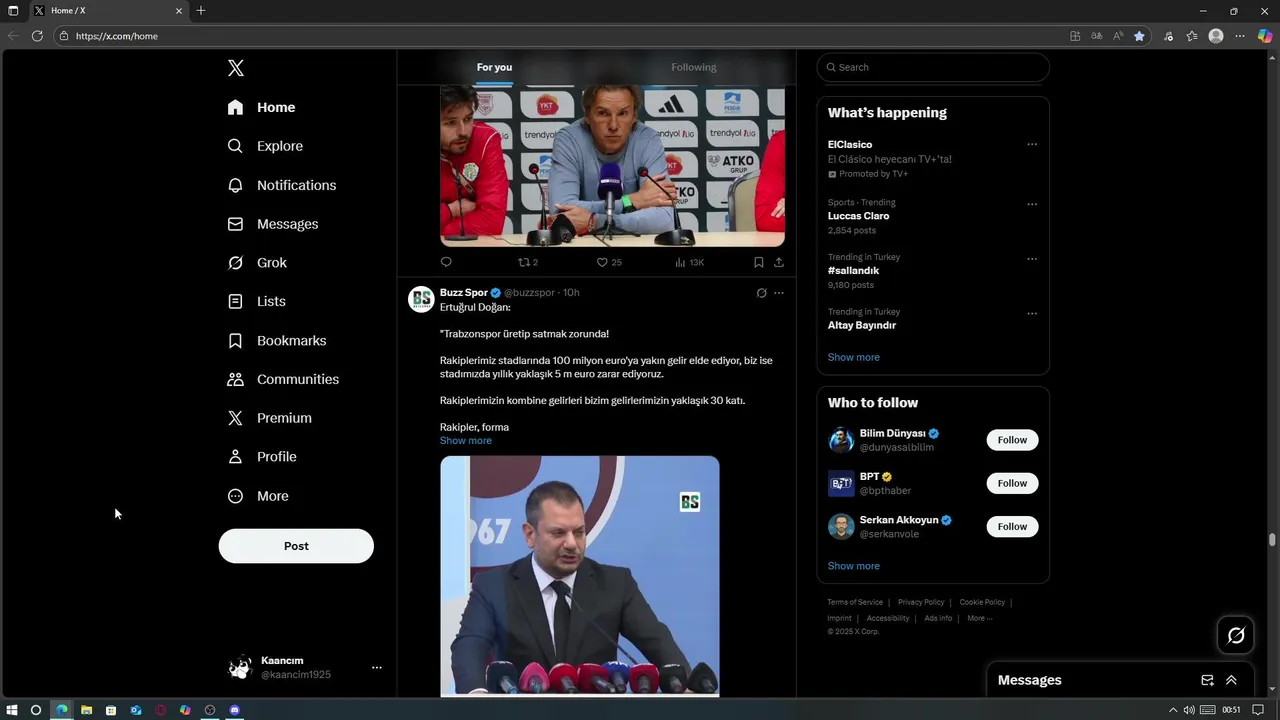This screenshot has width=1280, height=720.
Task: Open Privacy Policy footer link
Action: tap(921, 602)
